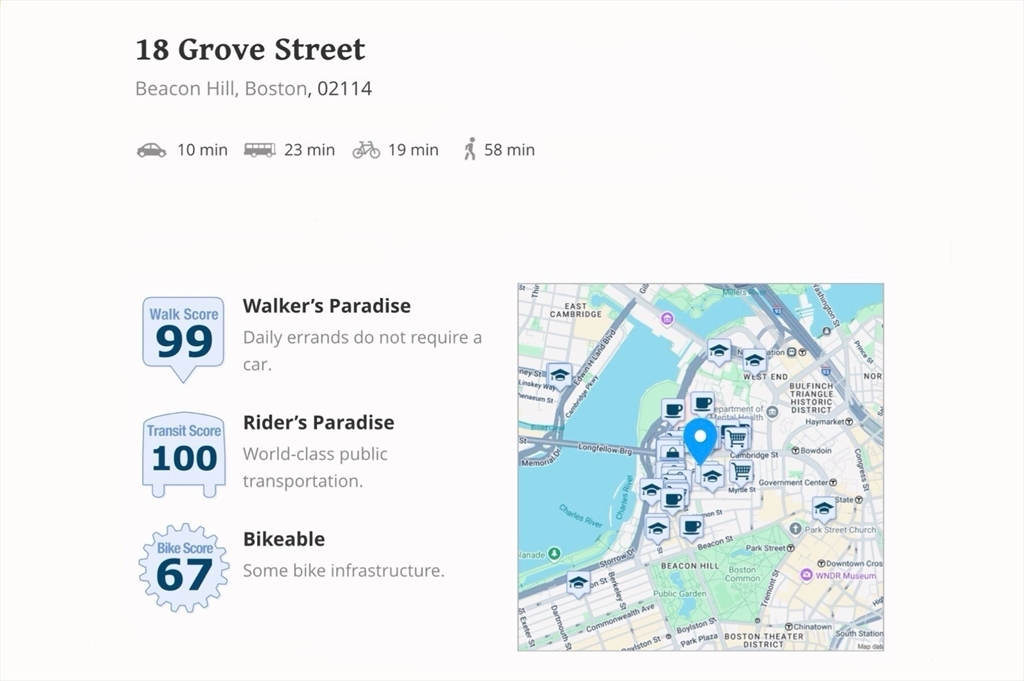Click school marker beside Storrow Dr label
Screen dimensions: 1024x681
tap(577, 582)
